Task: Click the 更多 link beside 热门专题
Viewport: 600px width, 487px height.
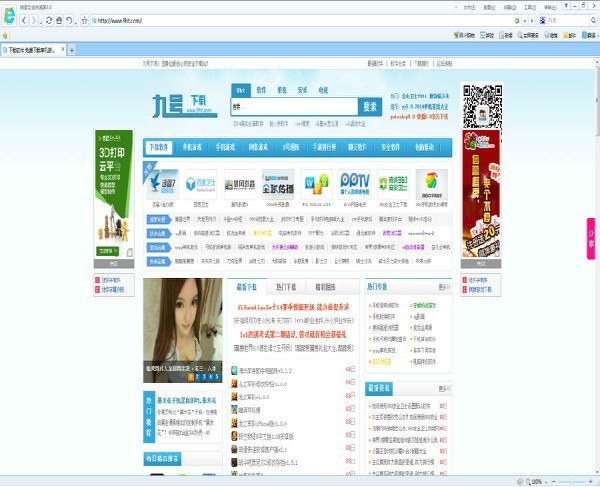Action: pos(444,287)
